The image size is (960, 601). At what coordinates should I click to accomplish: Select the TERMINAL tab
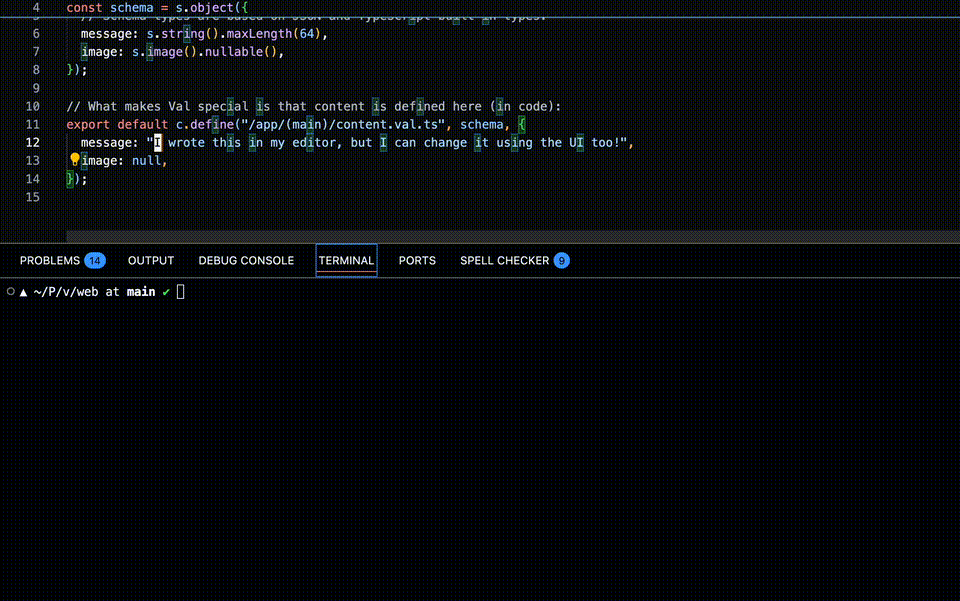(346, 260)
